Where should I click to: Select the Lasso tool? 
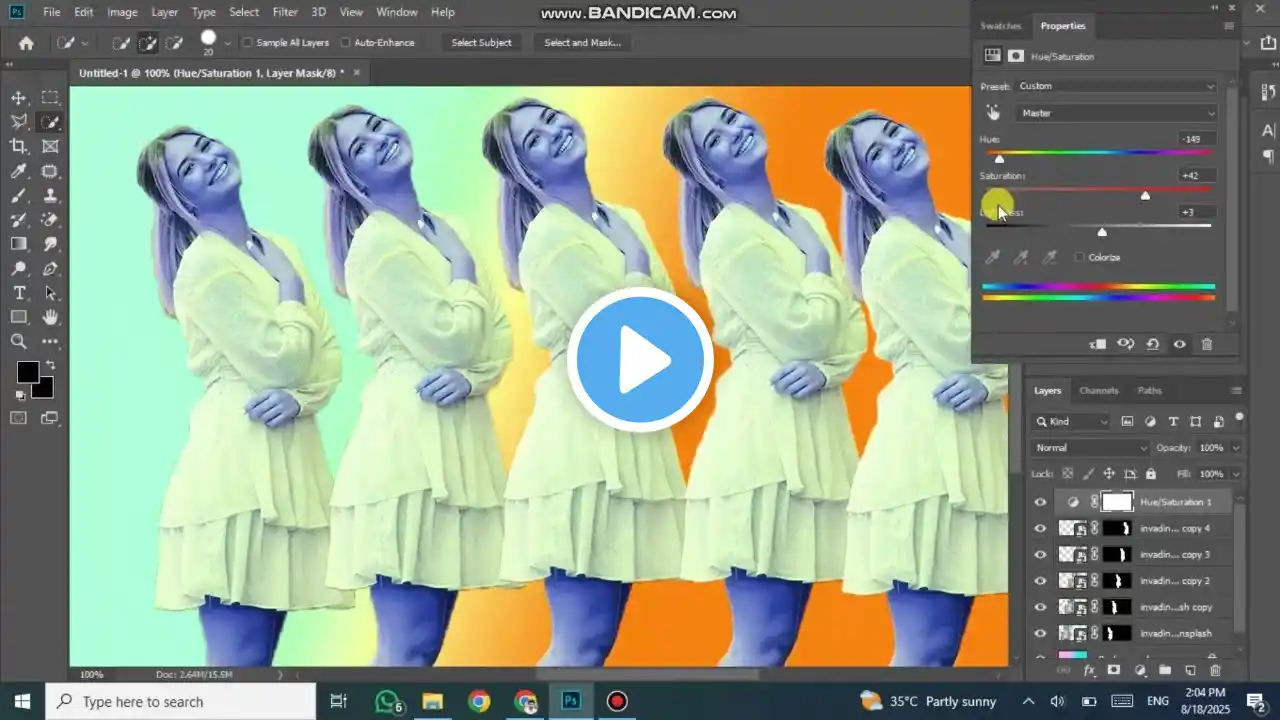(x=18, y=122)
